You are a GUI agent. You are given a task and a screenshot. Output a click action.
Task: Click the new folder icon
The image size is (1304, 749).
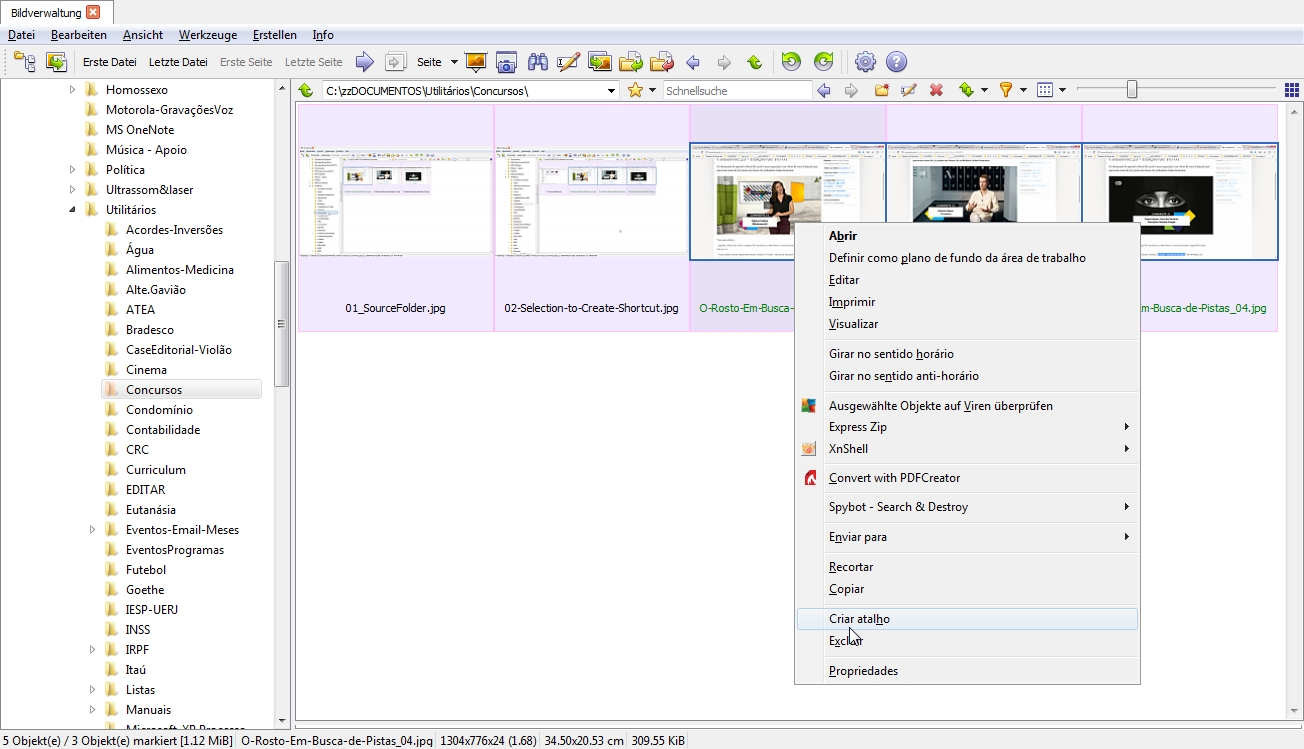882,90
